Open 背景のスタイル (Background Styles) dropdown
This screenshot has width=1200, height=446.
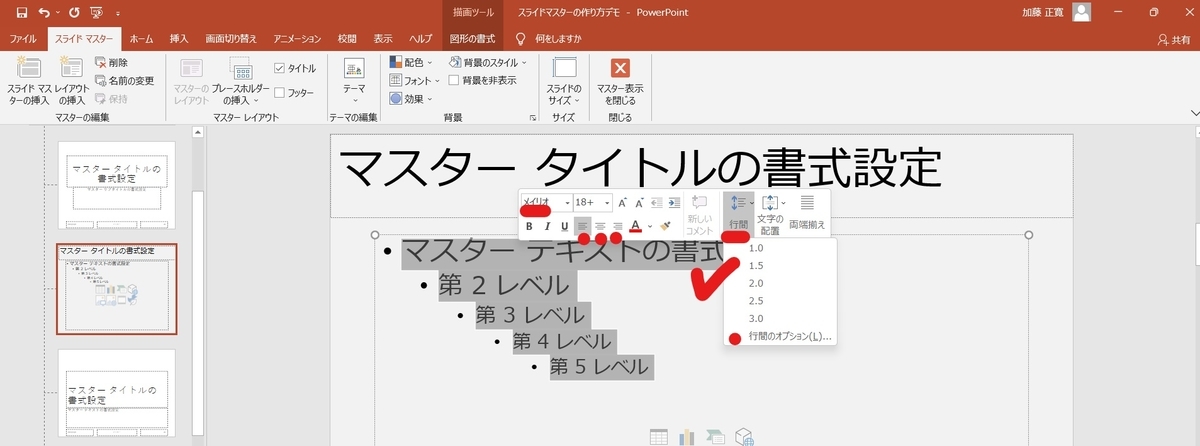(488, 62)
